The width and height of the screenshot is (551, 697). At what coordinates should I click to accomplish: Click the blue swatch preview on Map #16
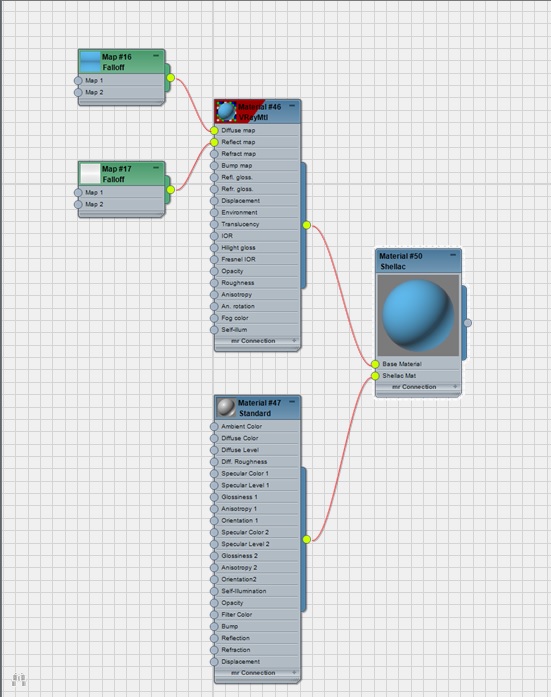(90, 62)
